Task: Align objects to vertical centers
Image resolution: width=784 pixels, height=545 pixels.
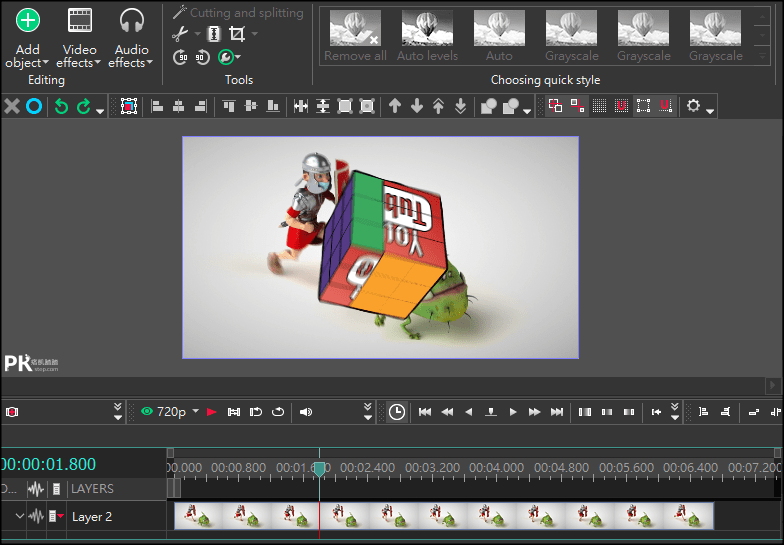Action: (251, 106)
